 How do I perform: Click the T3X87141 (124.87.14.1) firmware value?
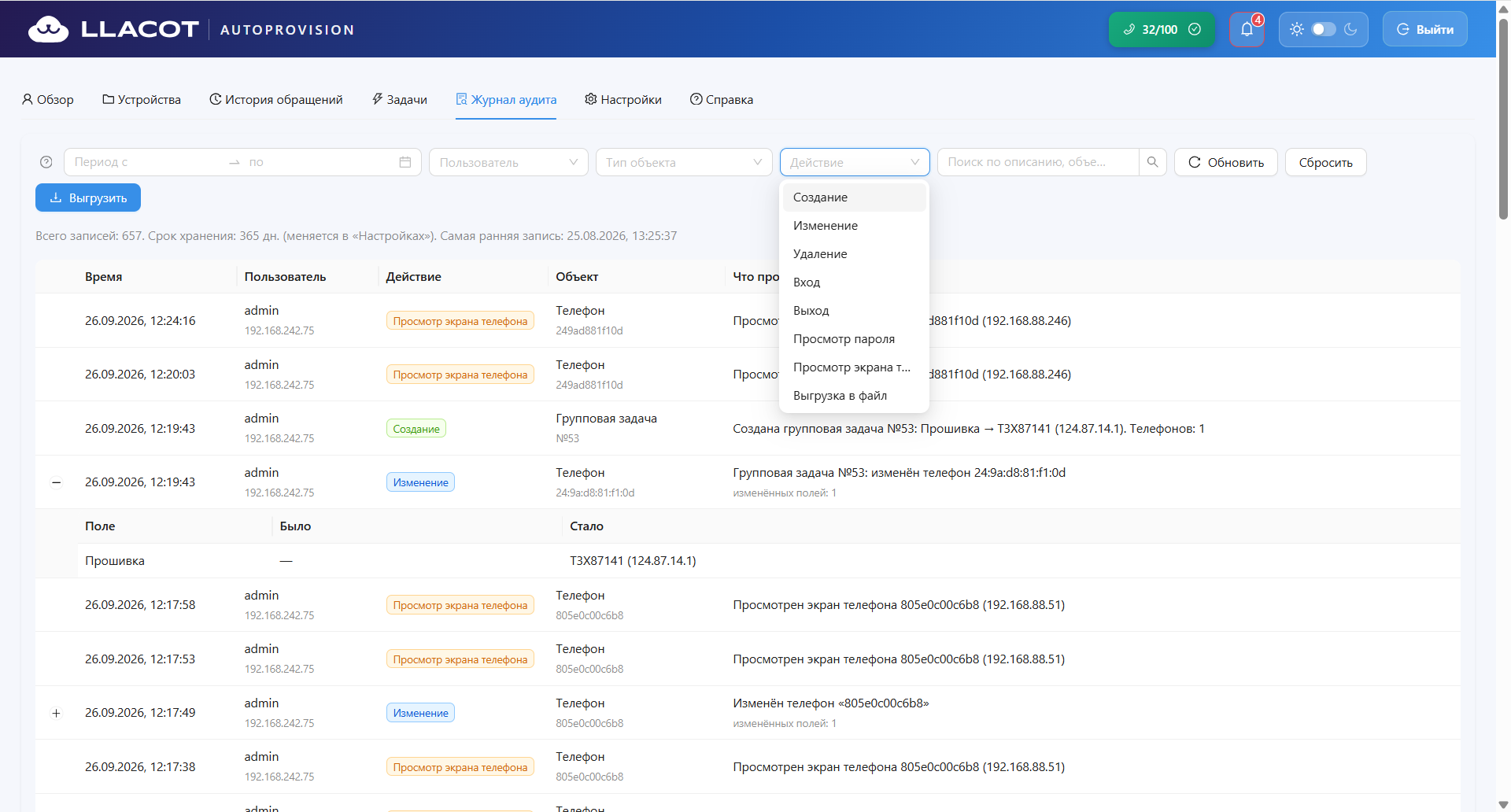pos(633,561)
